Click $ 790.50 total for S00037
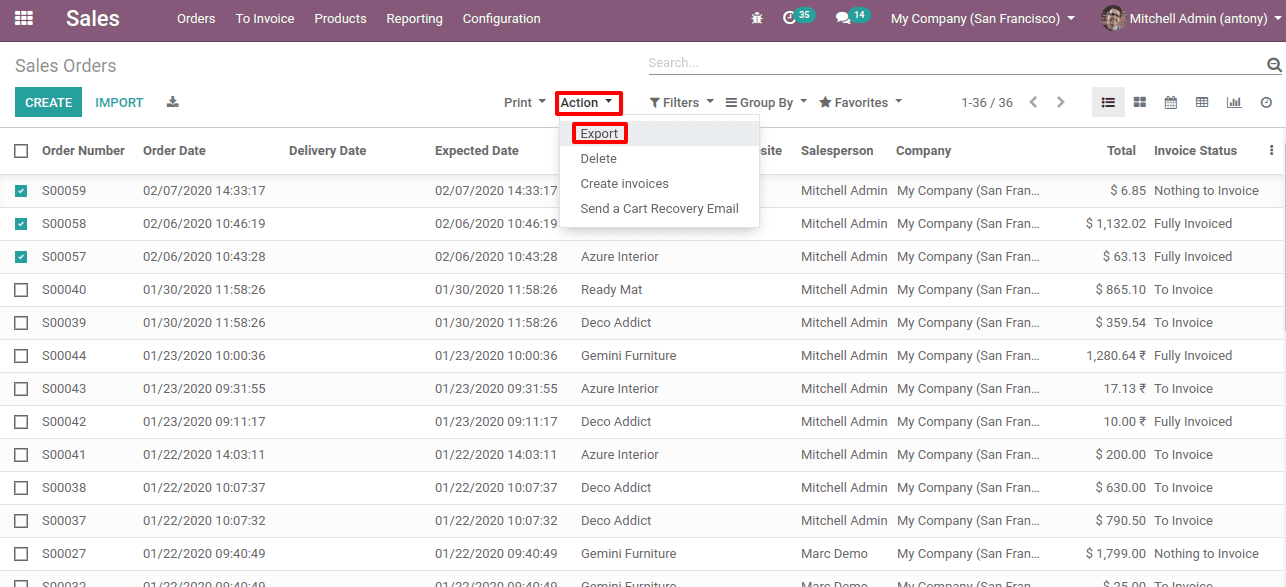This screenshot has width=1286, height=587. [1121, 521]
